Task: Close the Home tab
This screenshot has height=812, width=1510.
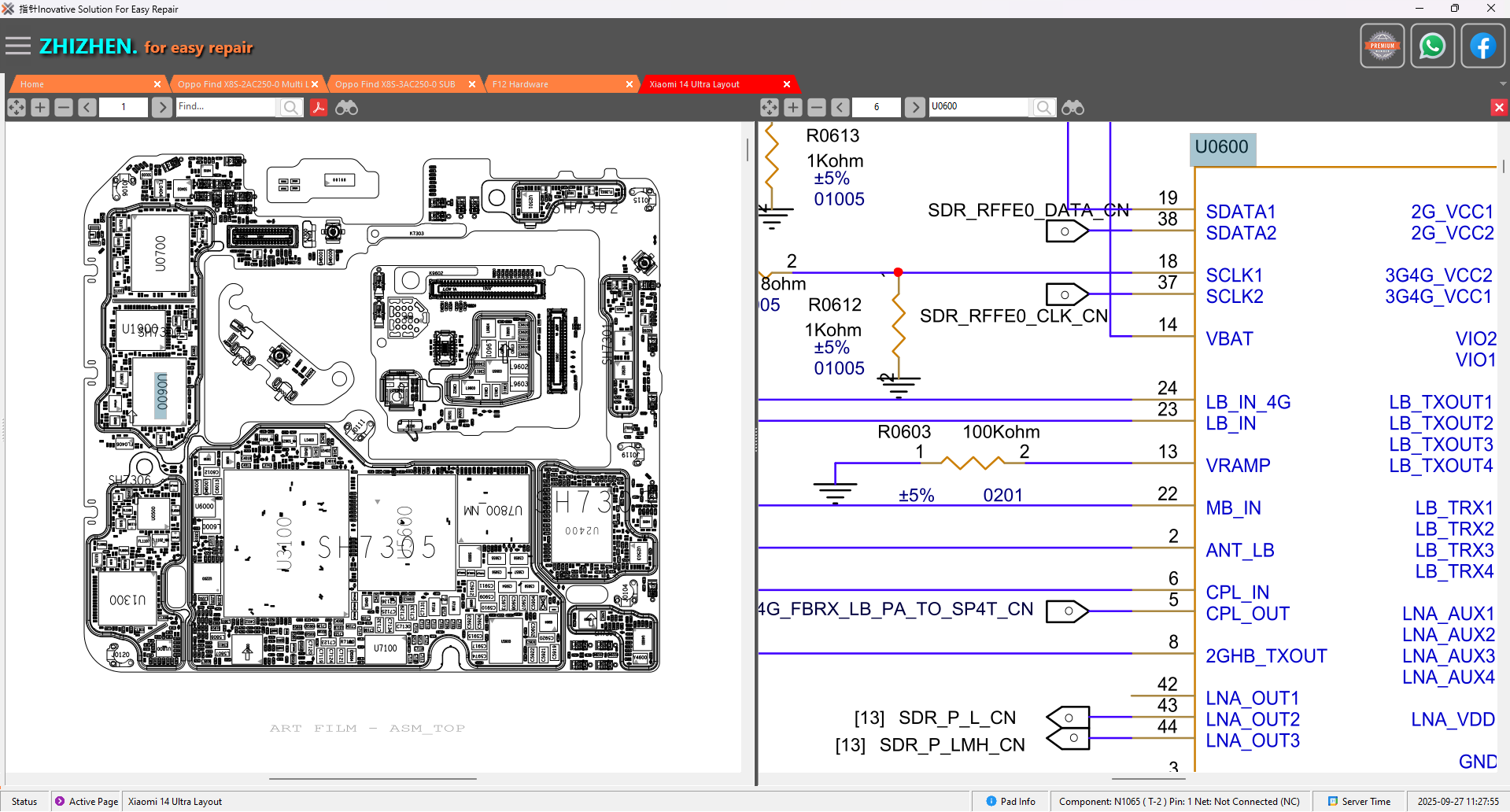Action: [157, 84]
